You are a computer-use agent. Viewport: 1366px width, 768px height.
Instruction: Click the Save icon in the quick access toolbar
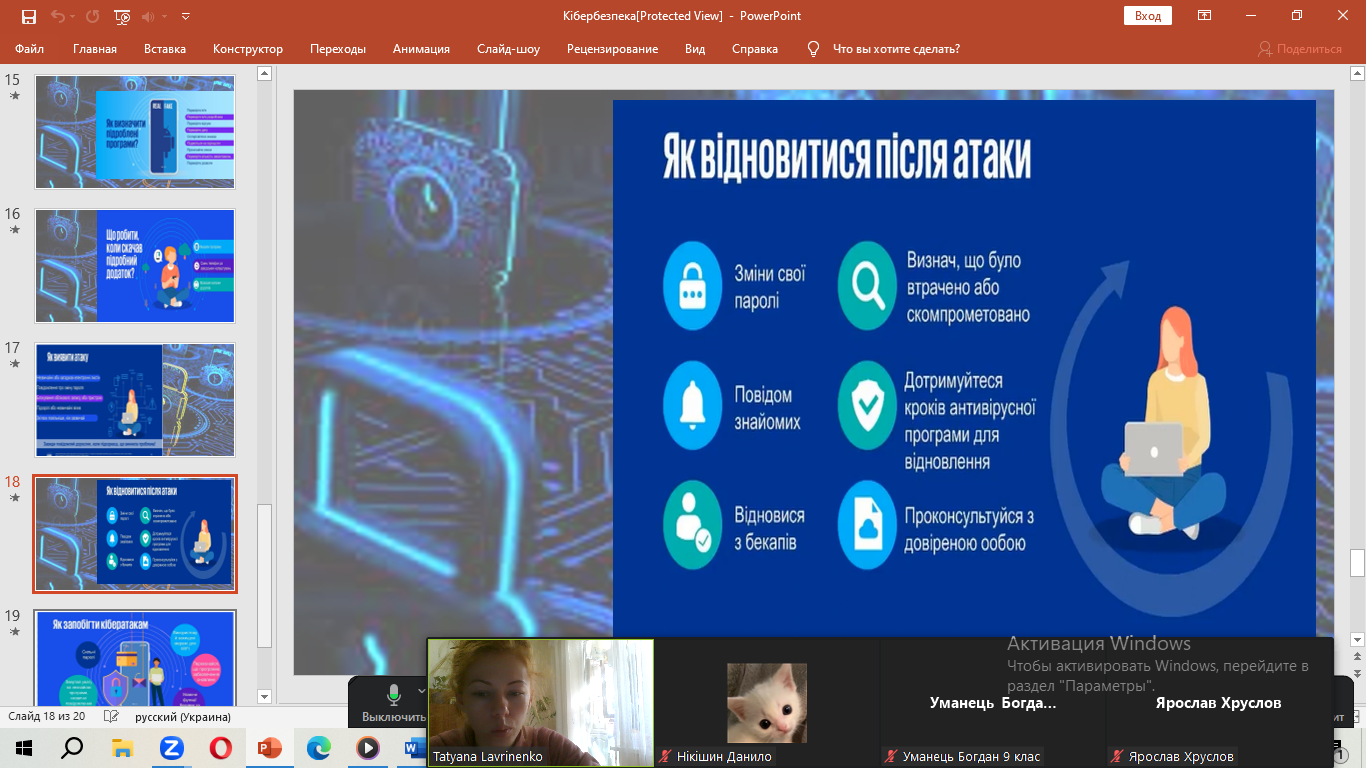28,16
